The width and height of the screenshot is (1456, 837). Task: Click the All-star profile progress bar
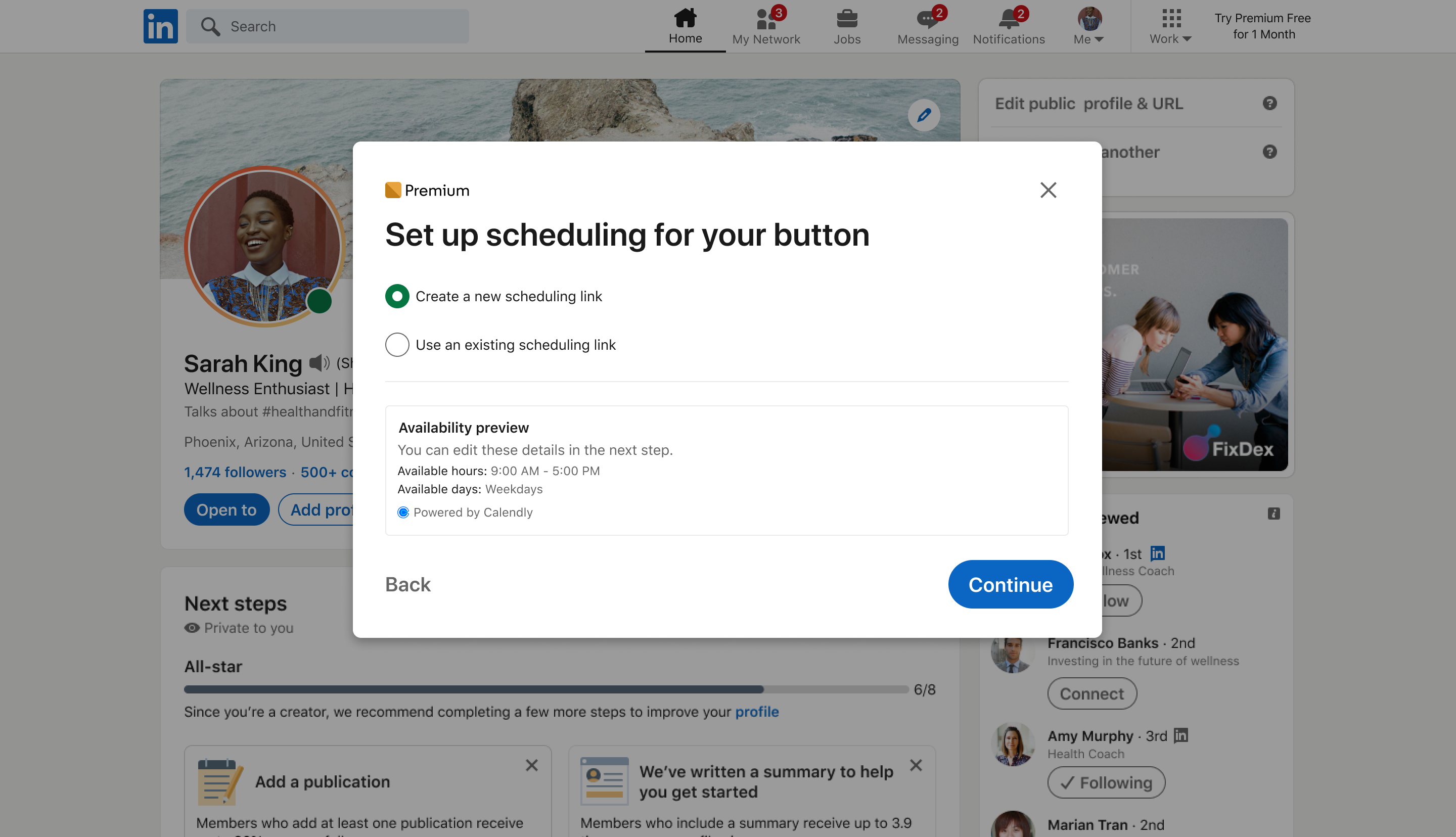point(546,689)
